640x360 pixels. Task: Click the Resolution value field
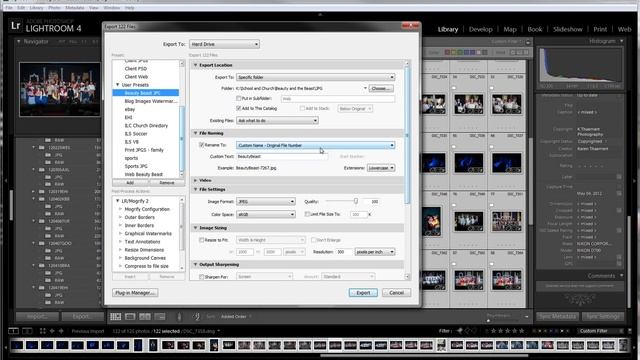tap(344, 252)
